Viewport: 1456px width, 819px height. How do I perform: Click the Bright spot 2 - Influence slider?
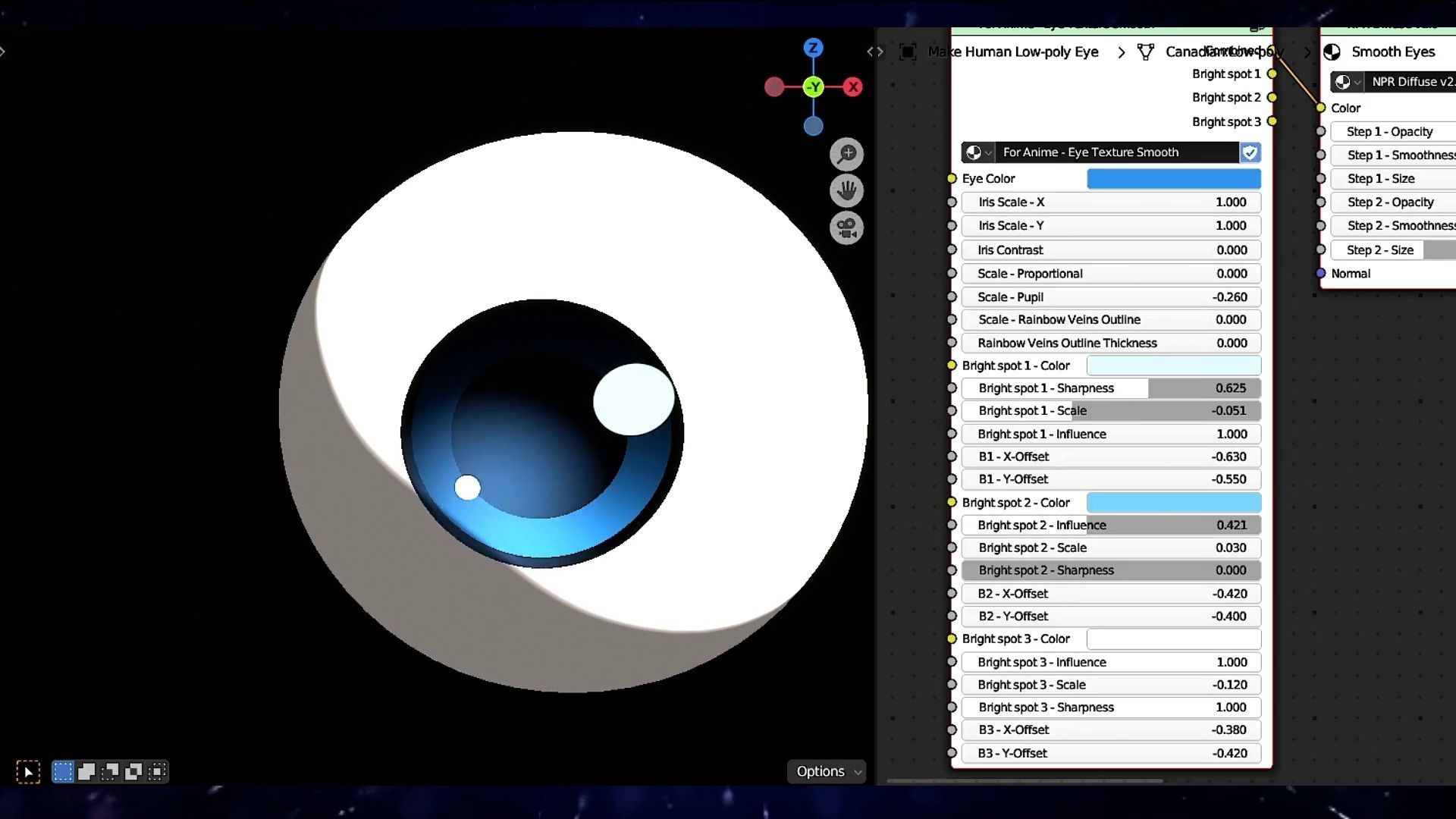click(x=1111, y=526)
